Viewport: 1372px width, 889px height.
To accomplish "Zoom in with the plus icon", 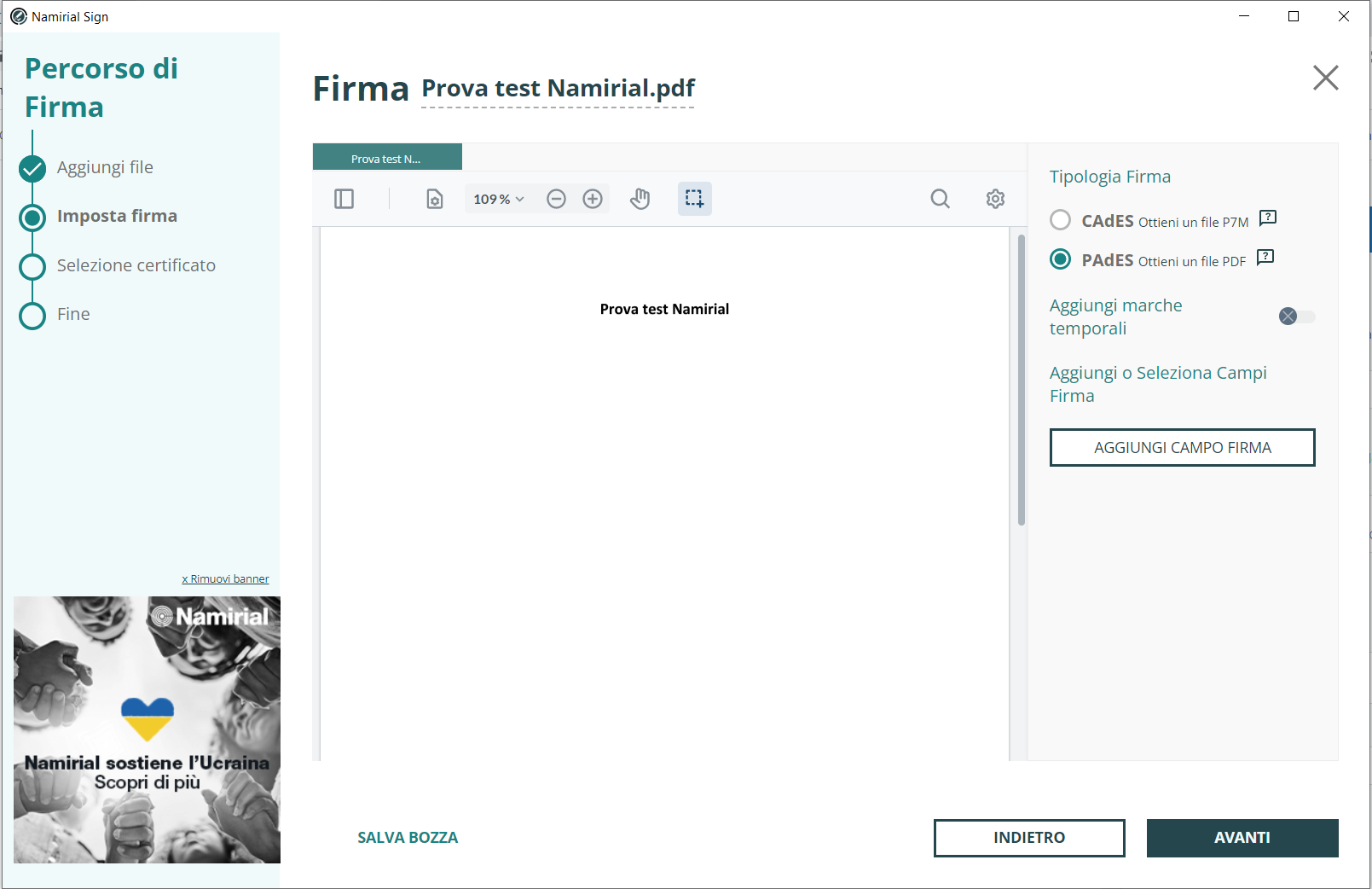I will (x=593, y=199).
